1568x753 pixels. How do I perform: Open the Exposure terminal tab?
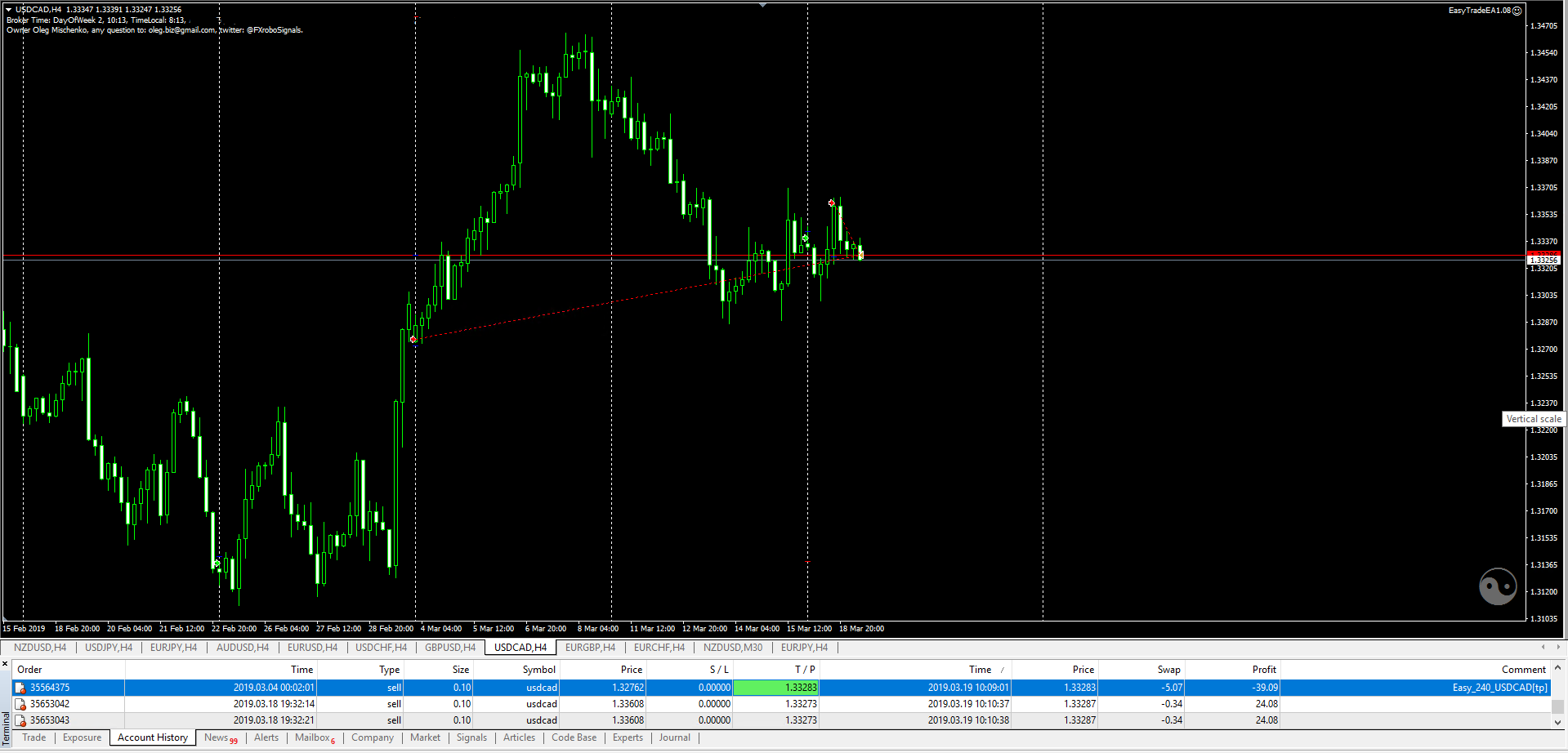click(83, 737)
